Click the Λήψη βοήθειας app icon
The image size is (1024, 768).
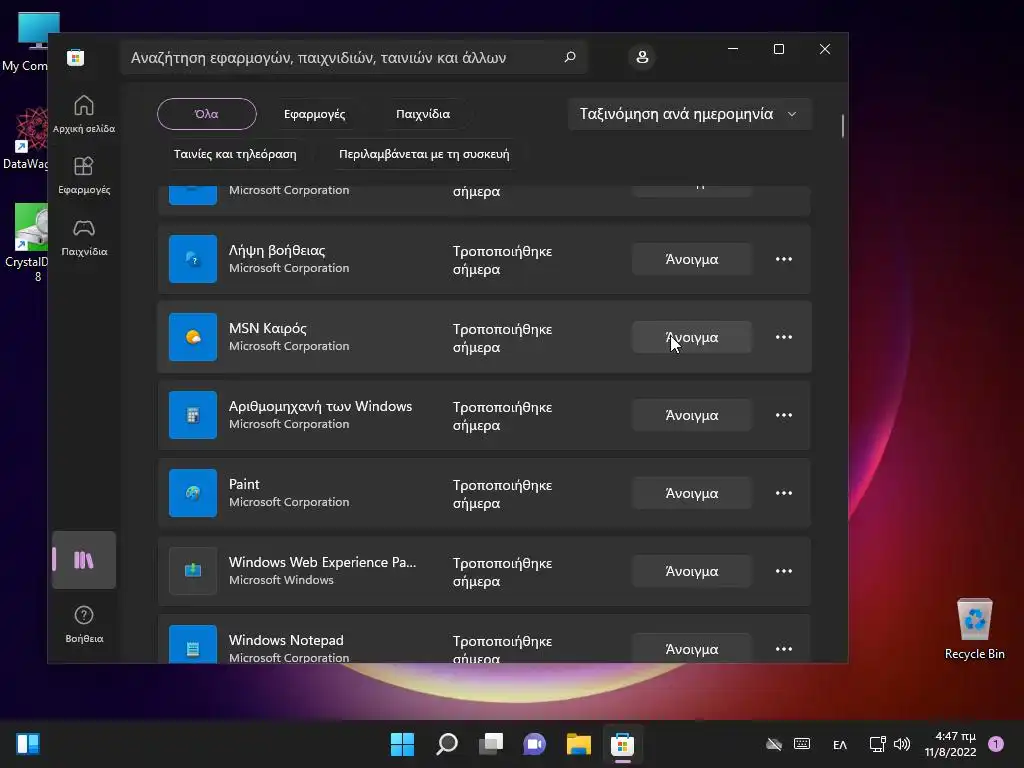click(193, 259)
